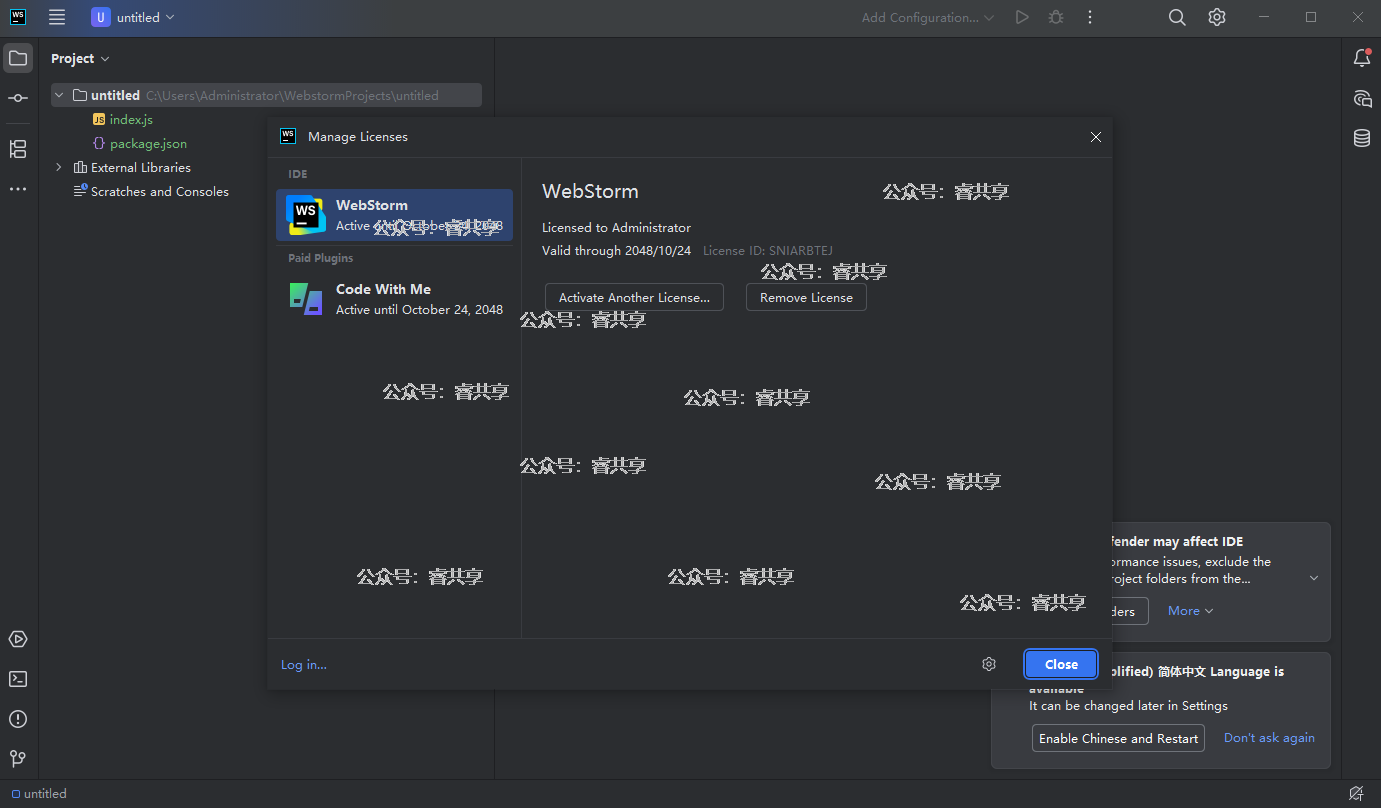
Task: Show more tool windows ellipsis
Action: 18,189
